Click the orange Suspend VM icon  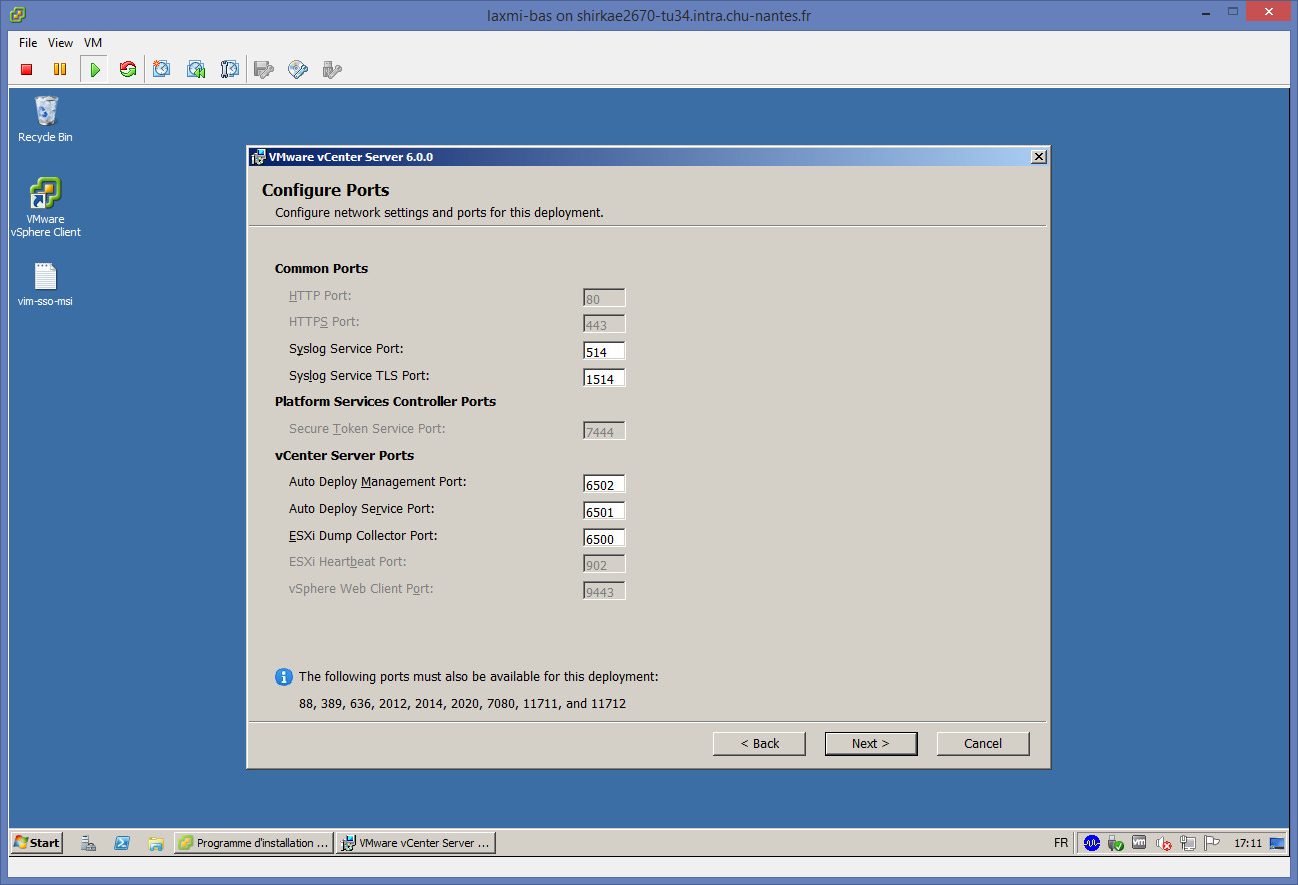[x=60, y=70]
